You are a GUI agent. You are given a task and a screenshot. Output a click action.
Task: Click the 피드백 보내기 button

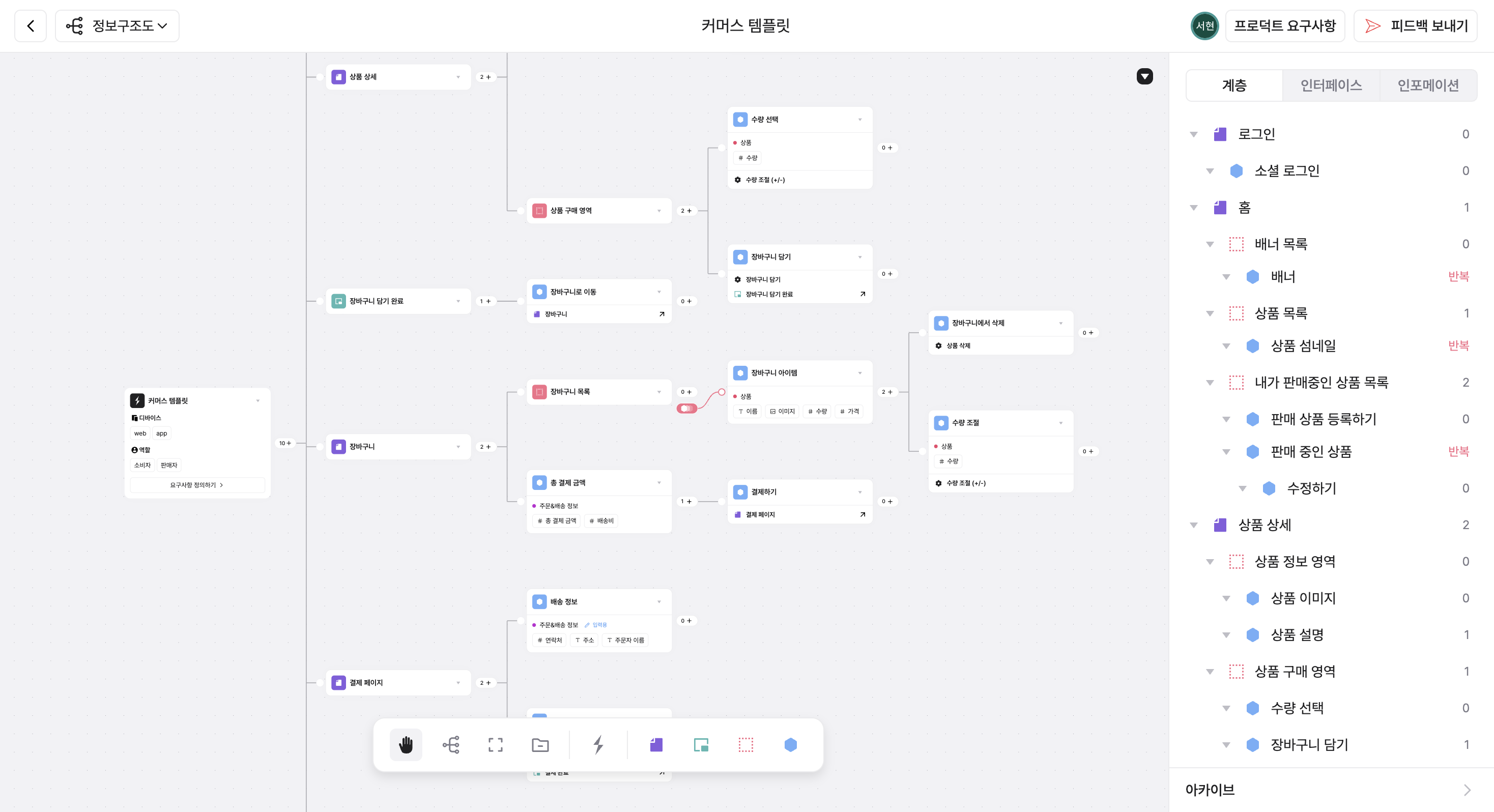[x=1415, y=25]
